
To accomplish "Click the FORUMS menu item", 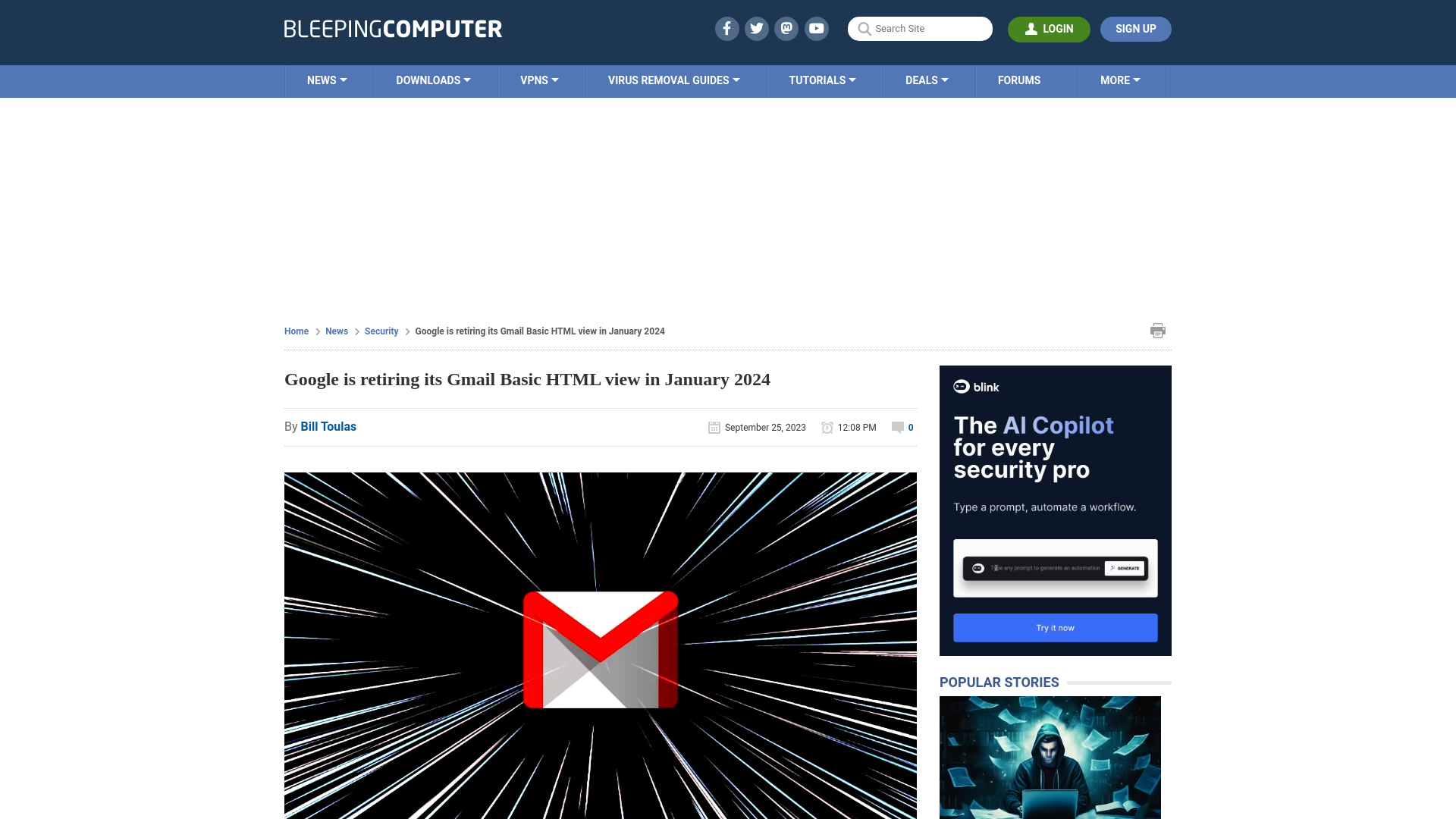I will pos(1019,80).
